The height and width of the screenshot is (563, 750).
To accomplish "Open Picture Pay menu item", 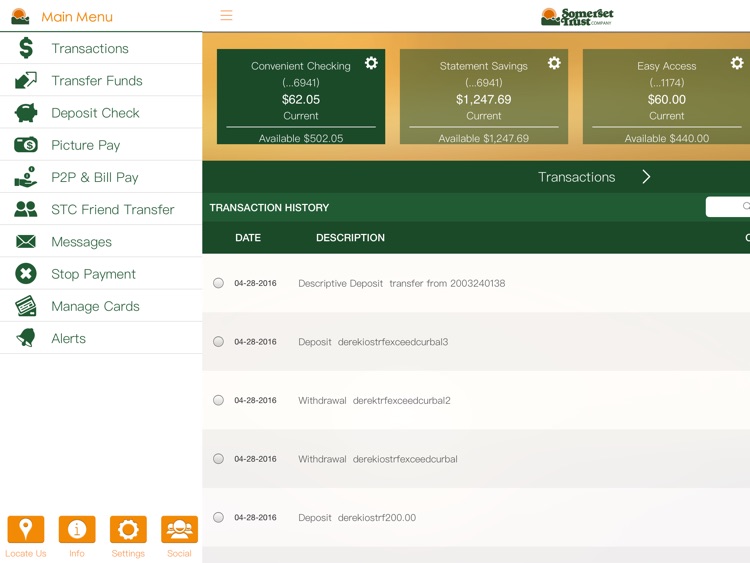I will (101, 145).
